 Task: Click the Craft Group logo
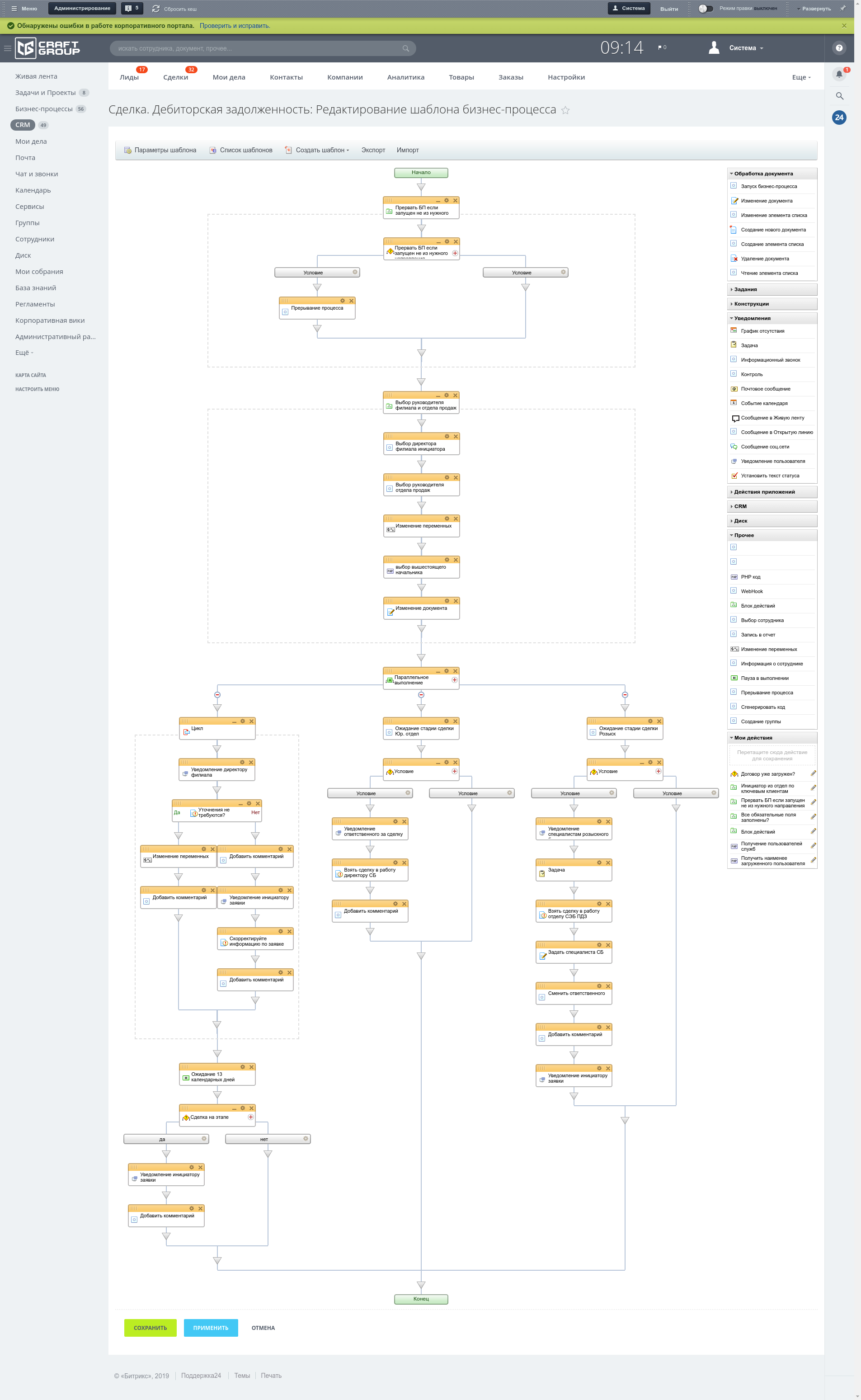point(48,48)
